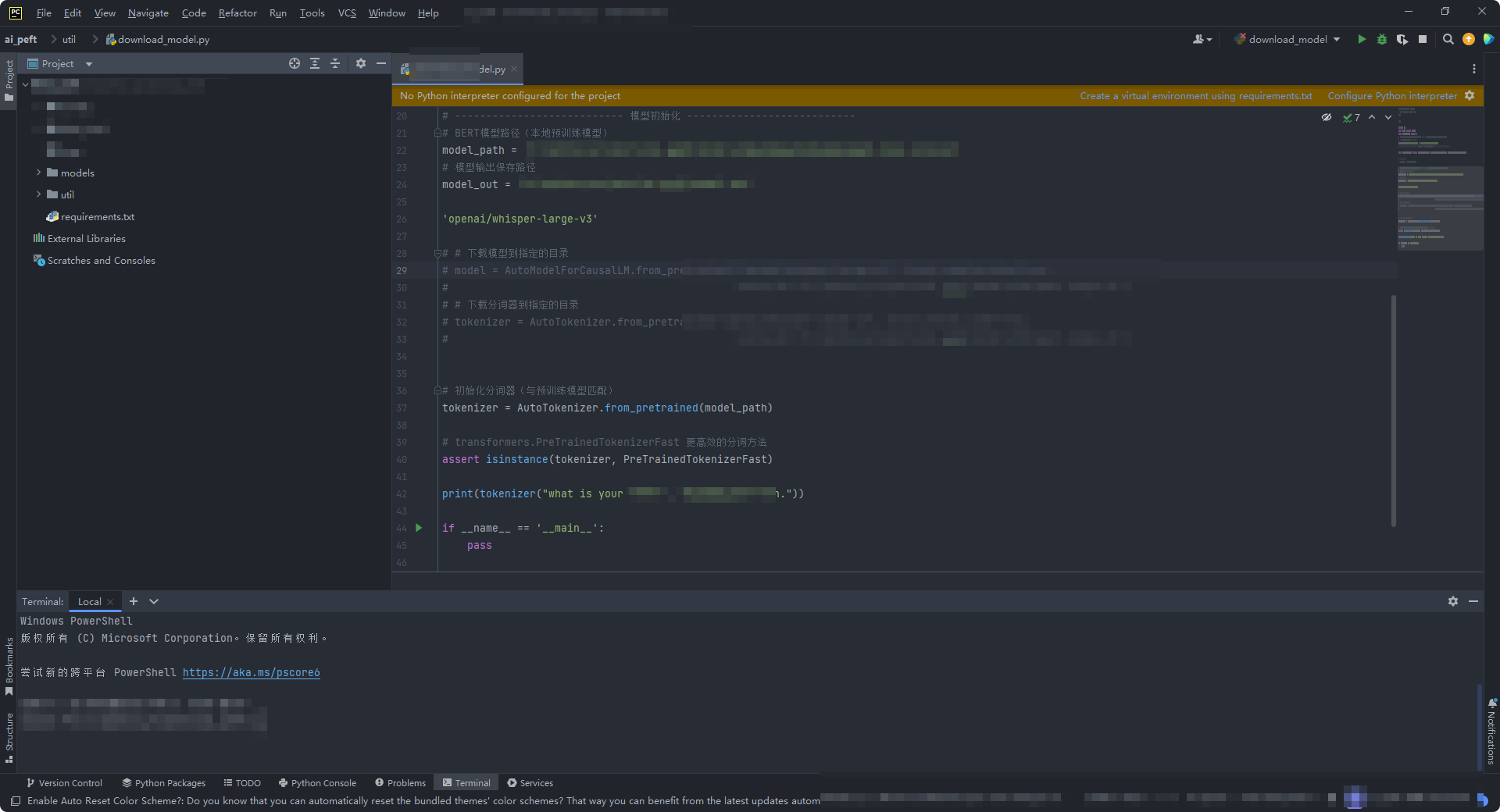Switch to Python Console tab
This screenshot has height=812, width=1500.
coord(317,782)
